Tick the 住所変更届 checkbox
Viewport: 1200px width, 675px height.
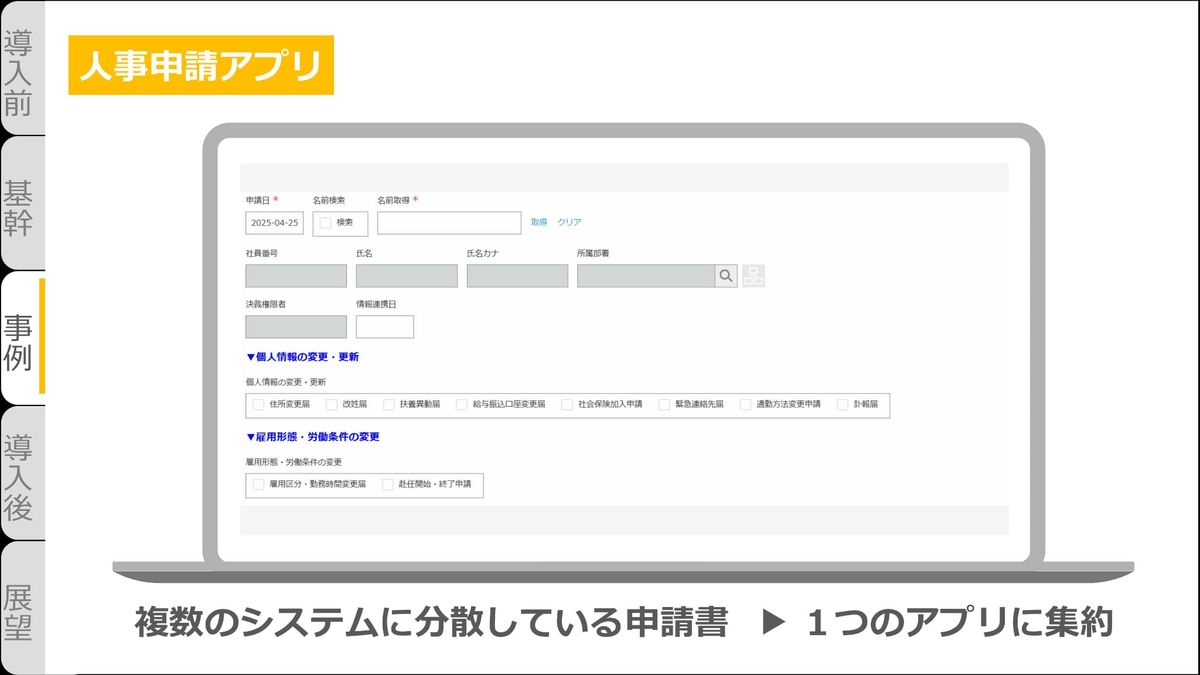259,405
